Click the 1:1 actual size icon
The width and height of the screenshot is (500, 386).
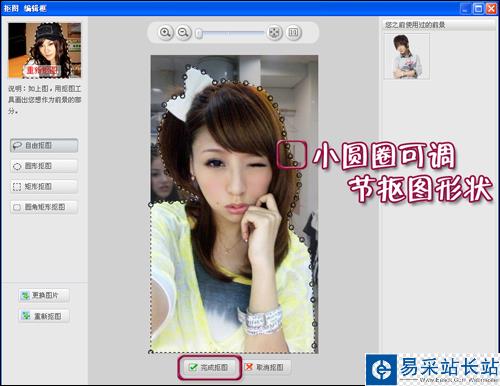[293, 33]
